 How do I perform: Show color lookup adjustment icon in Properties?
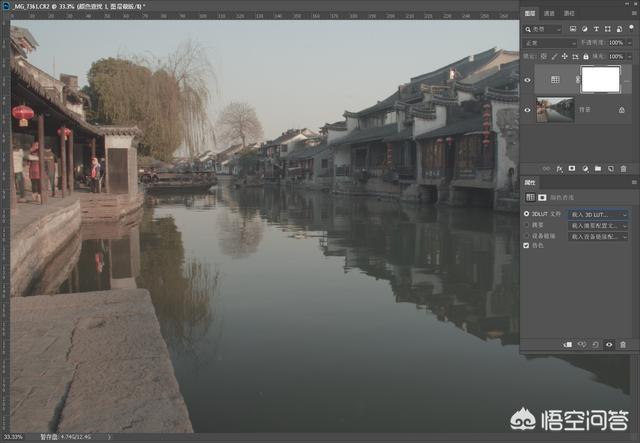(530, 197)
